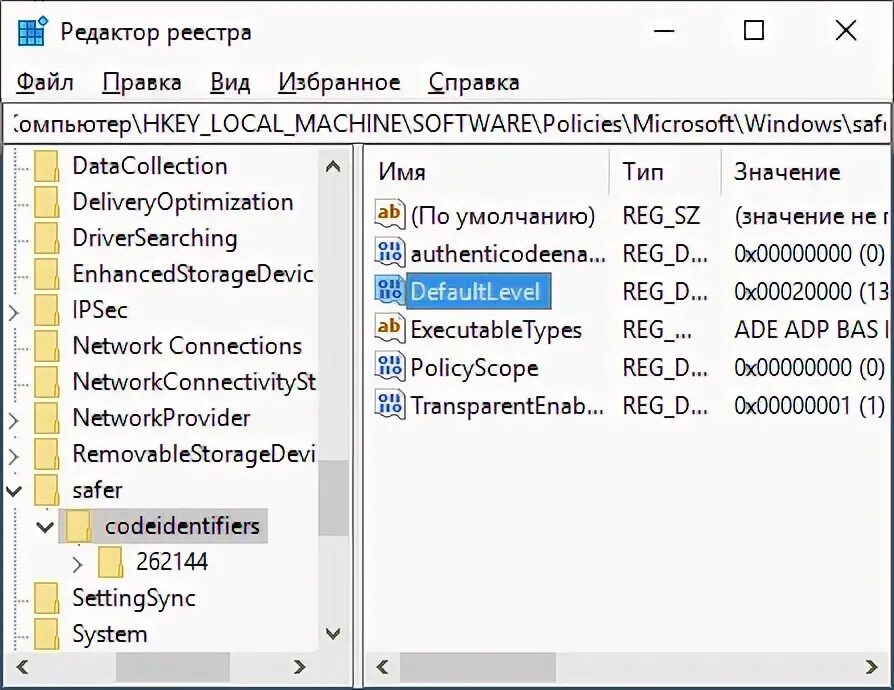This screenshot has height=690, width=894.
Task: Select the TransparentEnab... value name
Action: pyautogui.click(x=506, y=405)
